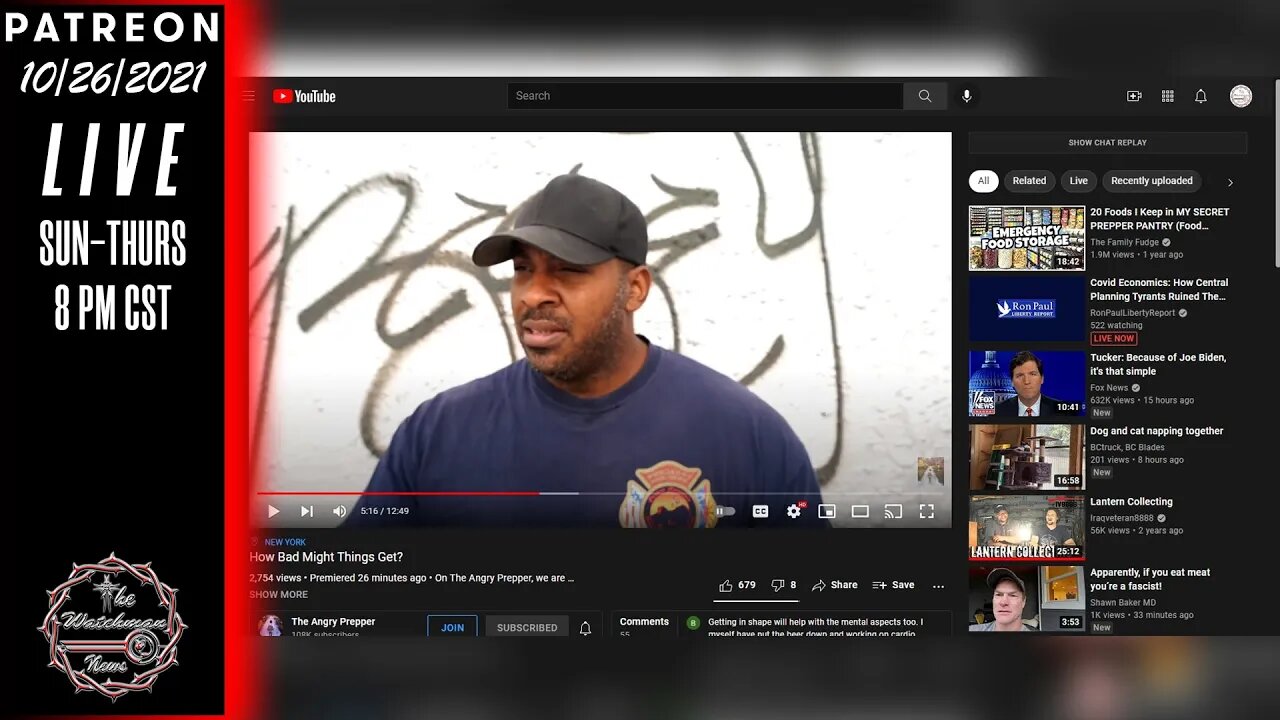The width and height of the screenshot is (1280, 720).
Task: Open the account avatar menu
Action: 1241,96
